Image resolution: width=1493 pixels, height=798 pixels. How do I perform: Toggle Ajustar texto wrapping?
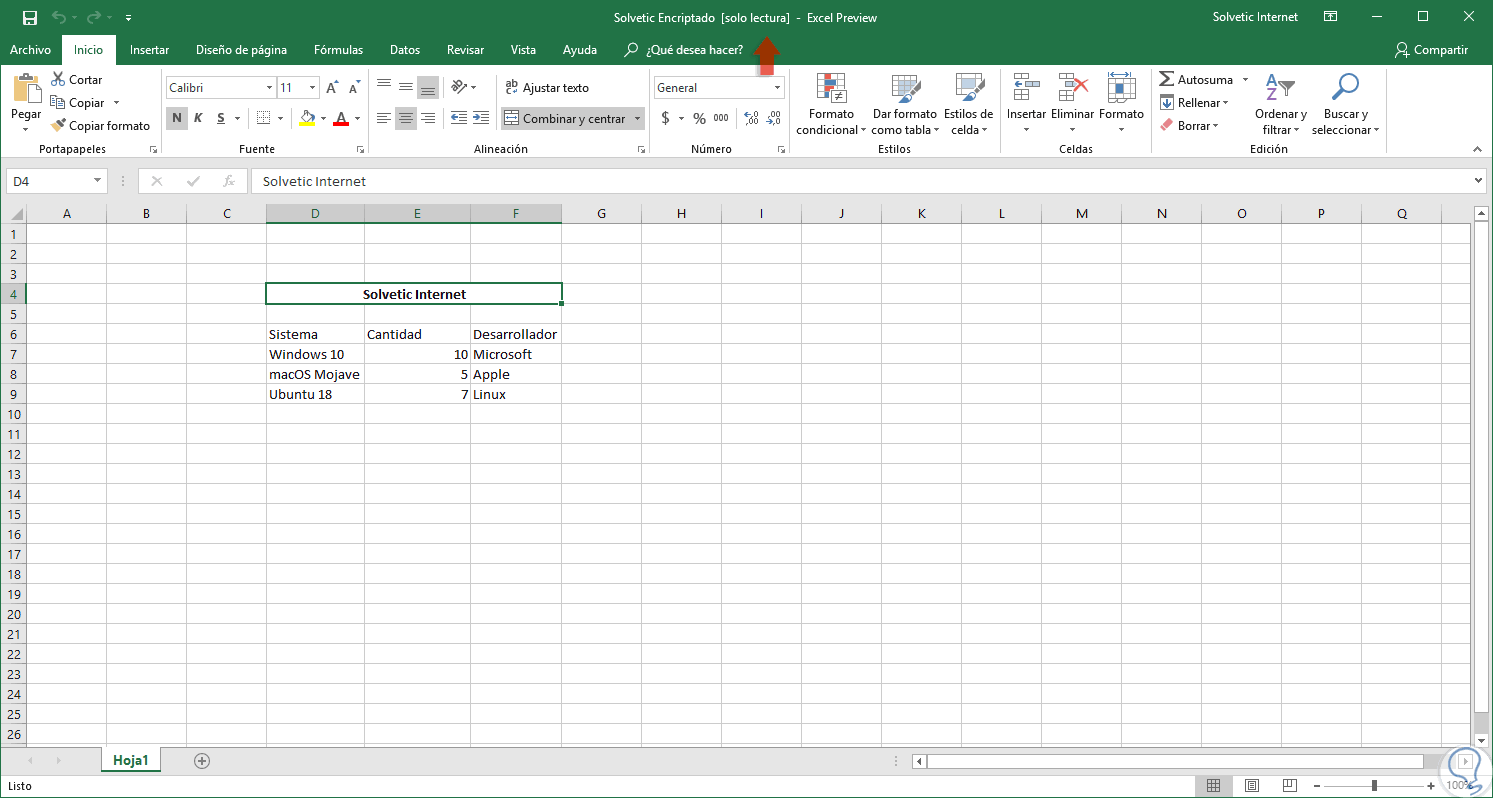[547, 88]
